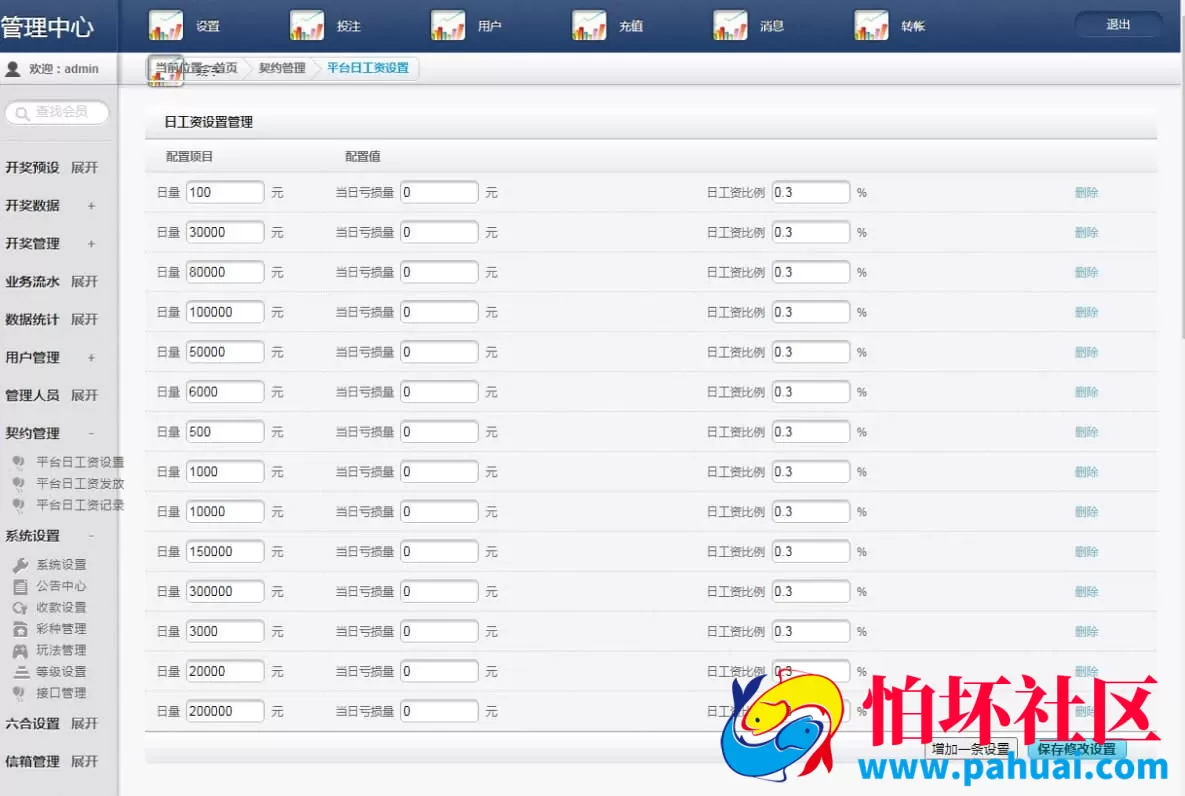The width and height of the screenshot is (1185, 796).
Task: Click the 查找会员 search field
Action: coord(56,113)
